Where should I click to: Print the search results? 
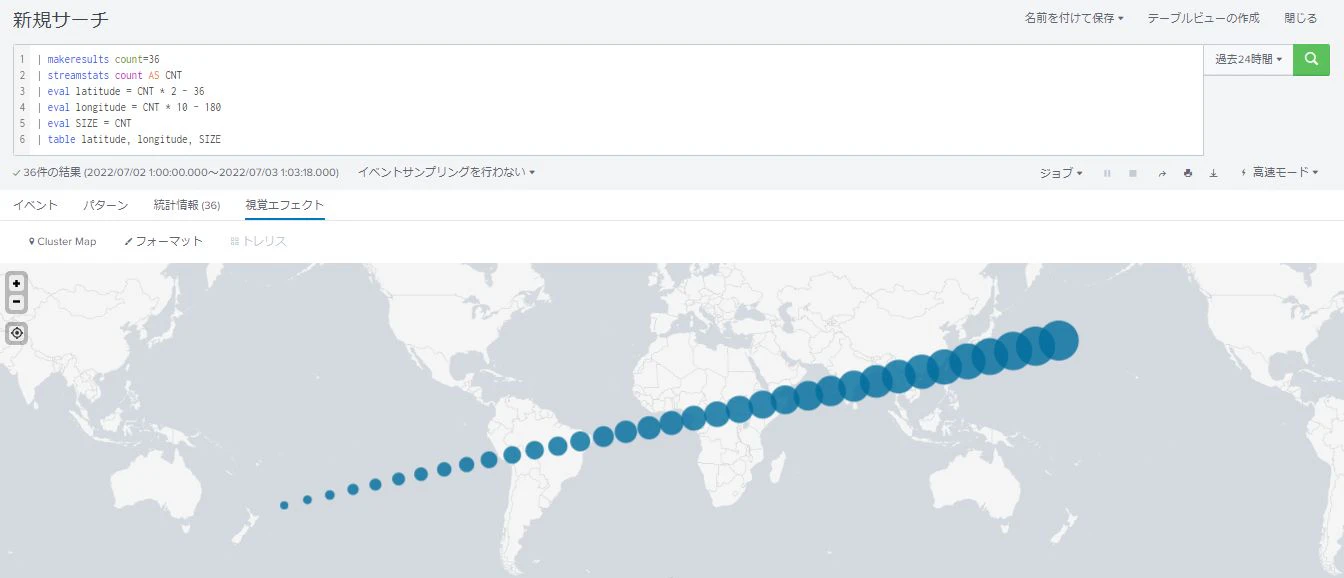coord(1188,173)
